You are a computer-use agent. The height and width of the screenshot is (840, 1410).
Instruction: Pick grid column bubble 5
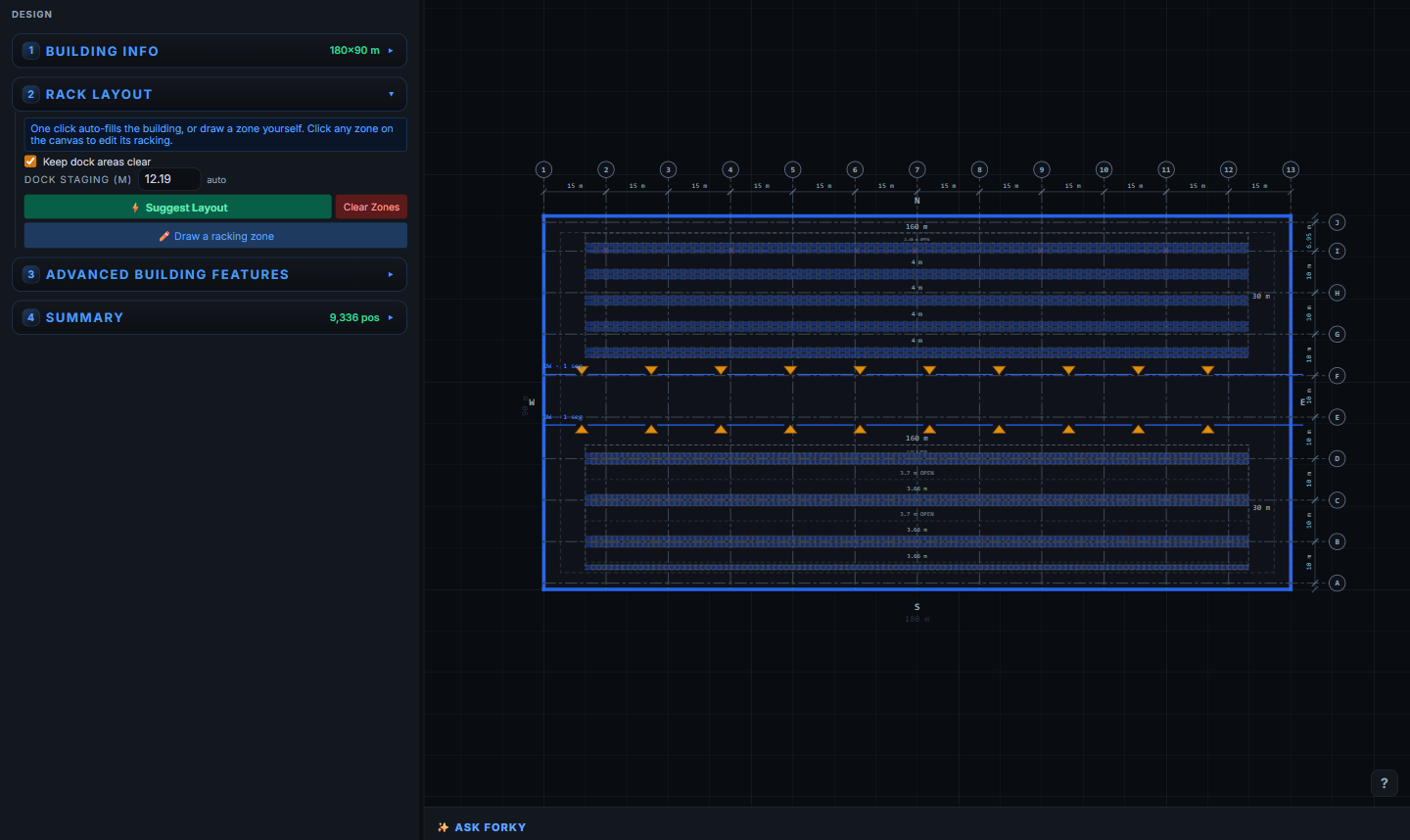point(793,169)
